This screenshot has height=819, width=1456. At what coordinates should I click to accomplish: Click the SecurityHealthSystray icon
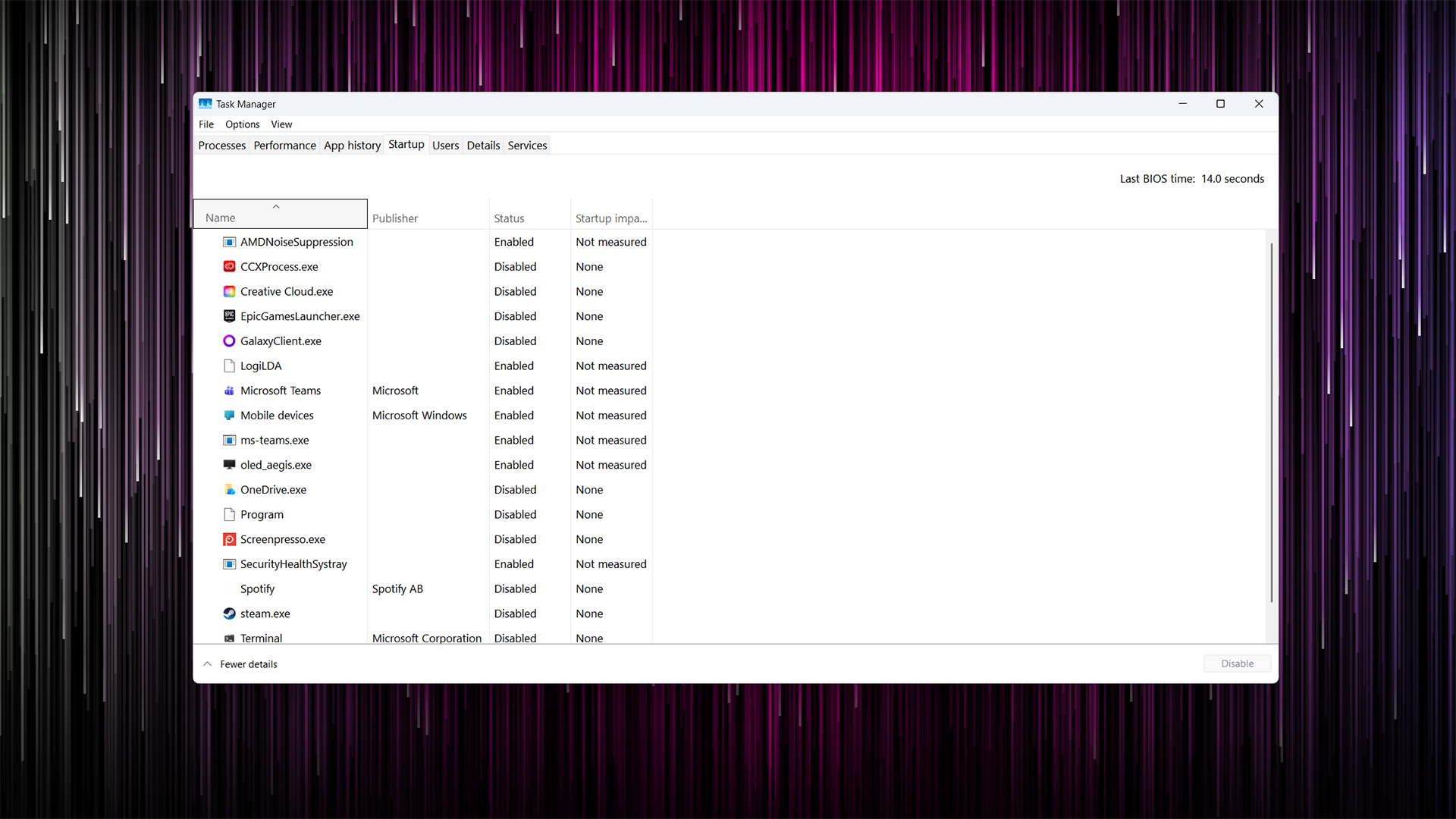[x=229, y=564]
